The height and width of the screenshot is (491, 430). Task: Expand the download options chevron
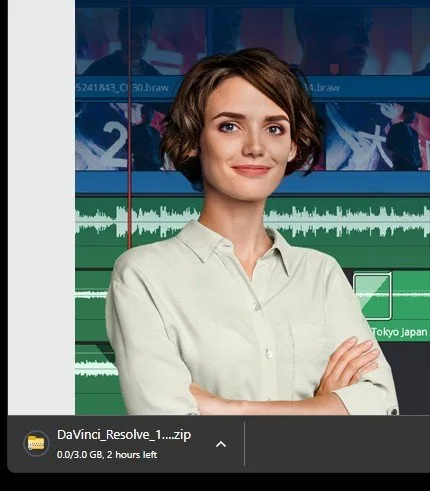pyautogui.click(x=221, y=444)
